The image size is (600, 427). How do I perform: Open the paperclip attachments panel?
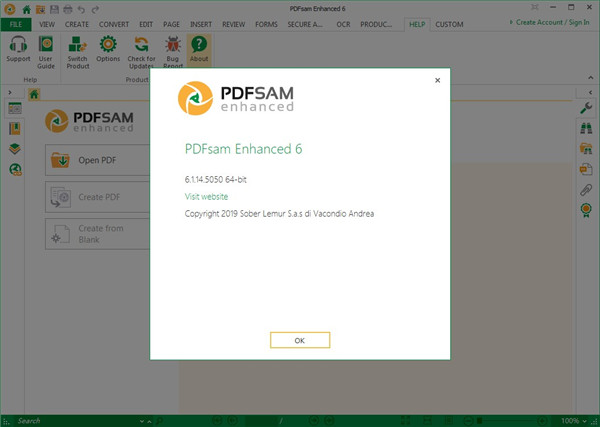click(586, 189)
